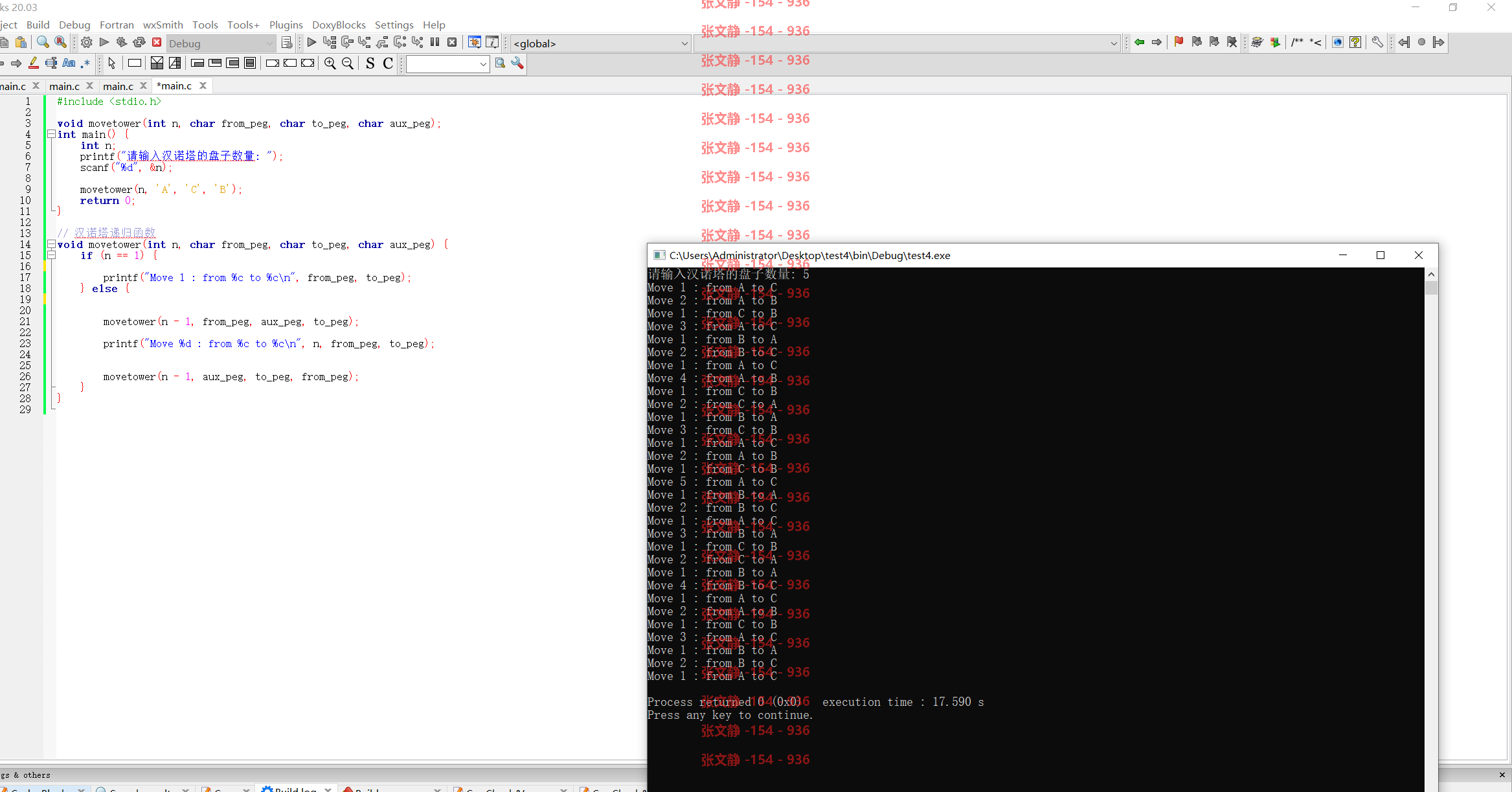The image size is (1512, 792).
Task: Toggle bookmark with the red flag icon
Action: pyautogui.click(x=1179, y=43)
